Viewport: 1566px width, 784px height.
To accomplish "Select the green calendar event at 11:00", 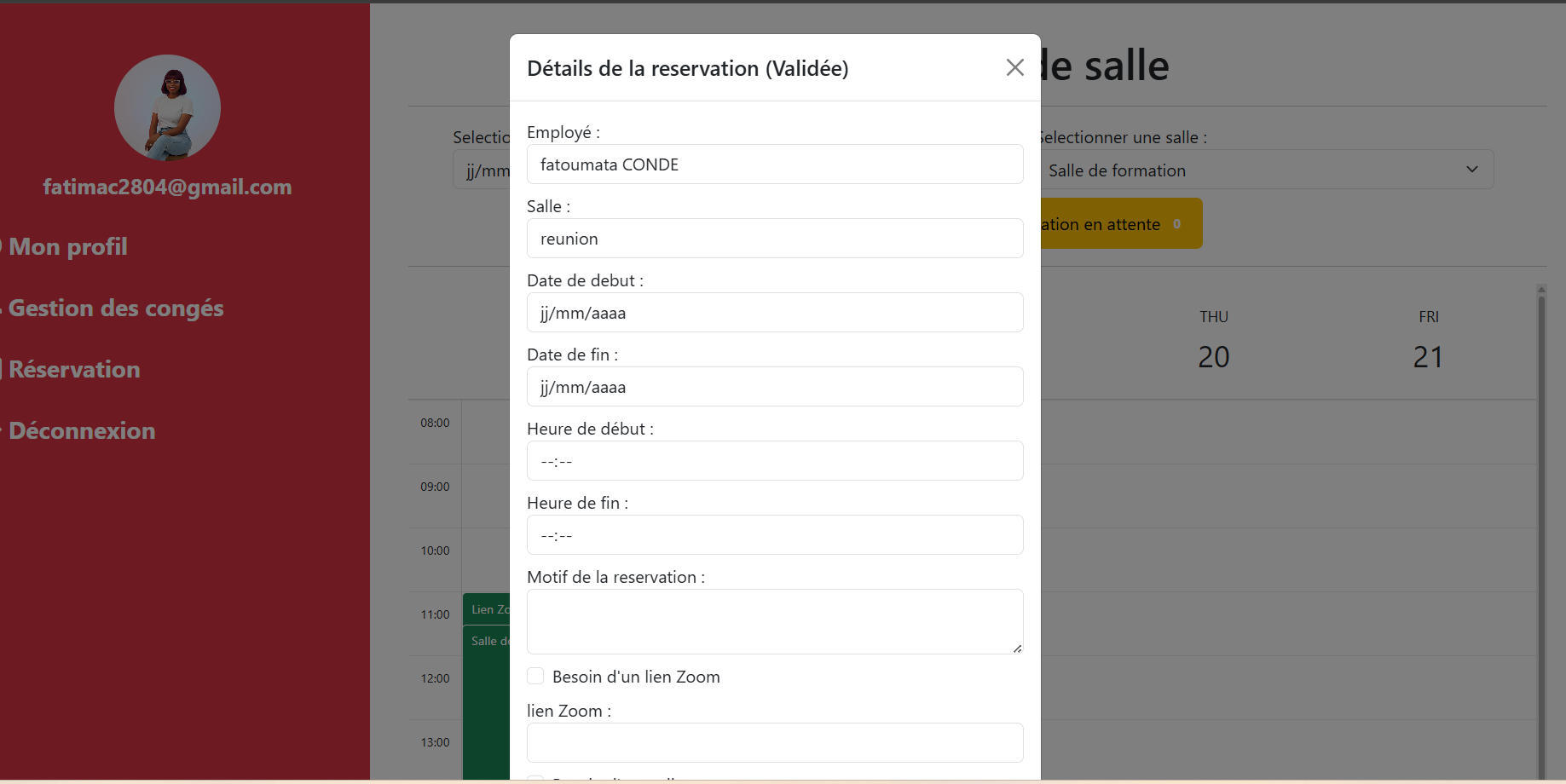I will (487, 609).
